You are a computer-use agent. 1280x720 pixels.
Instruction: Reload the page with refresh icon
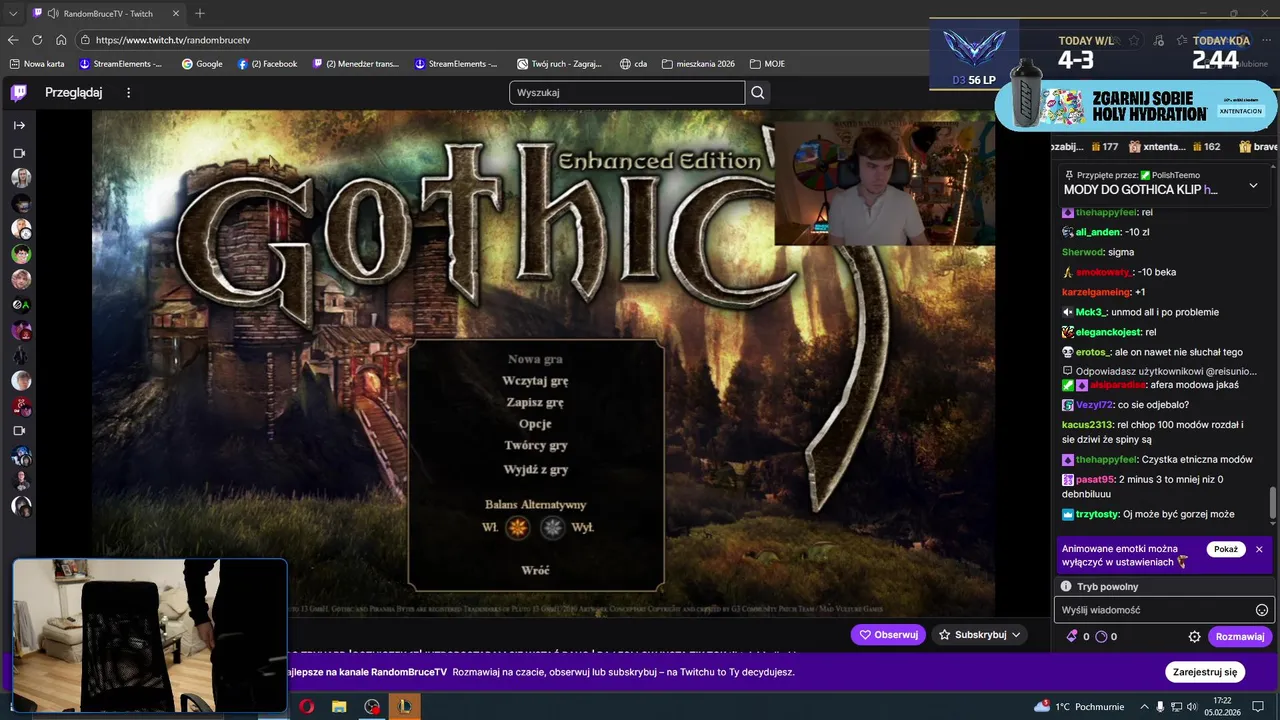tap(37, 40)
